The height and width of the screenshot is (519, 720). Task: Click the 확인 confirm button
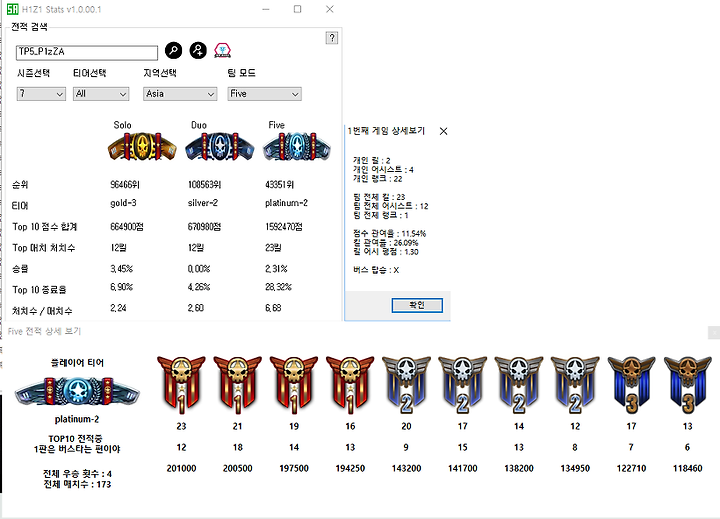pos(417,305)
